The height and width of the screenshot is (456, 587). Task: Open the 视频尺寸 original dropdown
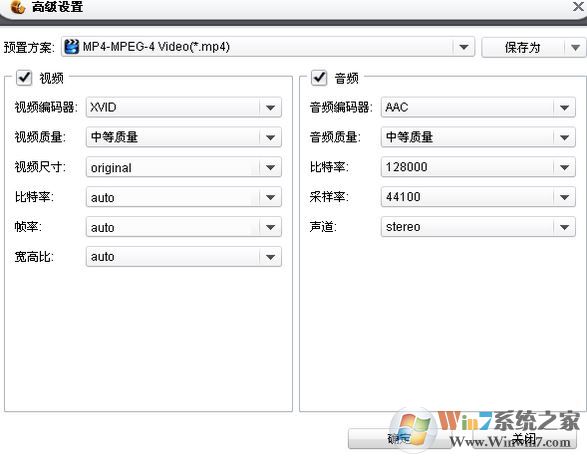[x=183, y=167]
